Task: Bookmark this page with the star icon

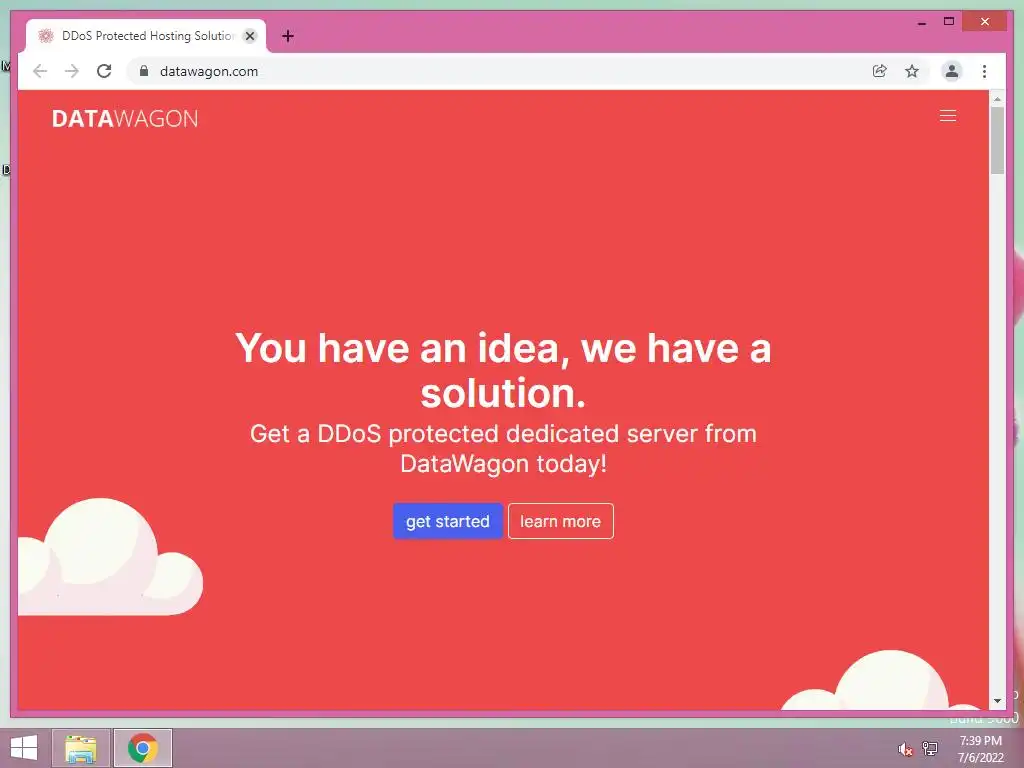Action: (912, 71)
